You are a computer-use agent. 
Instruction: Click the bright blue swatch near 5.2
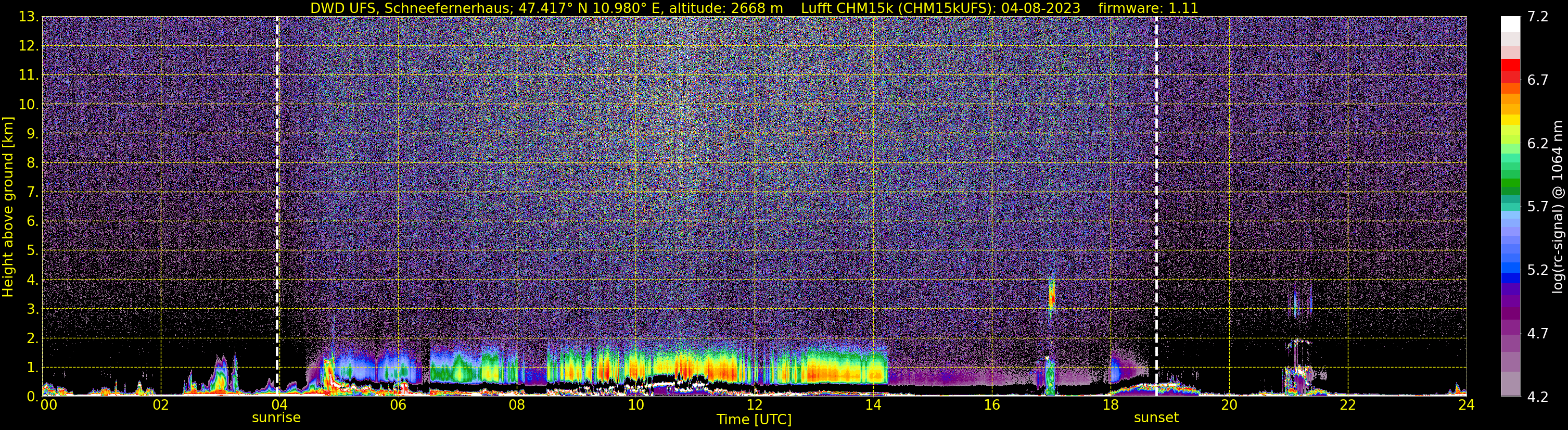point(1510,268)
